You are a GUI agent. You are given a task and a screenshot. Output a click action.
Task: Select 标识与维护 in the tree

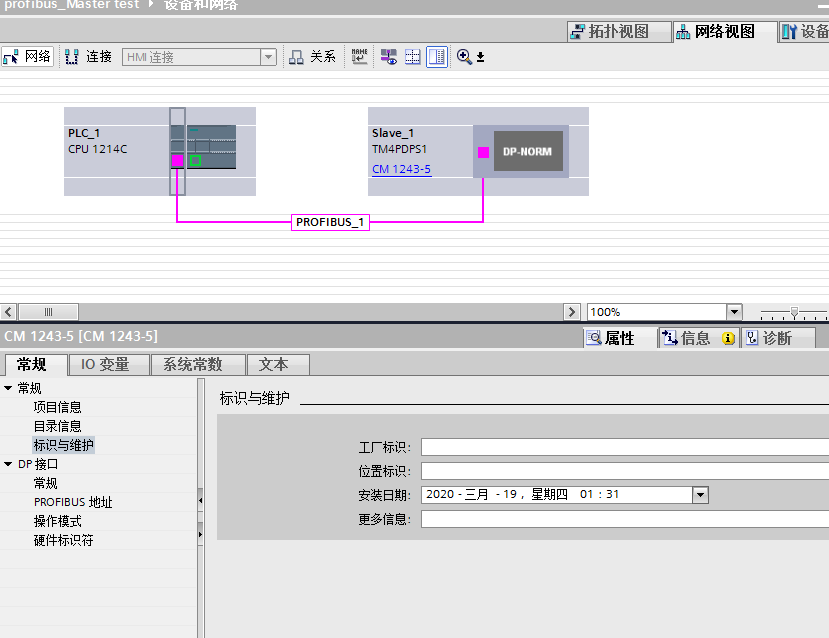point(63,445)
